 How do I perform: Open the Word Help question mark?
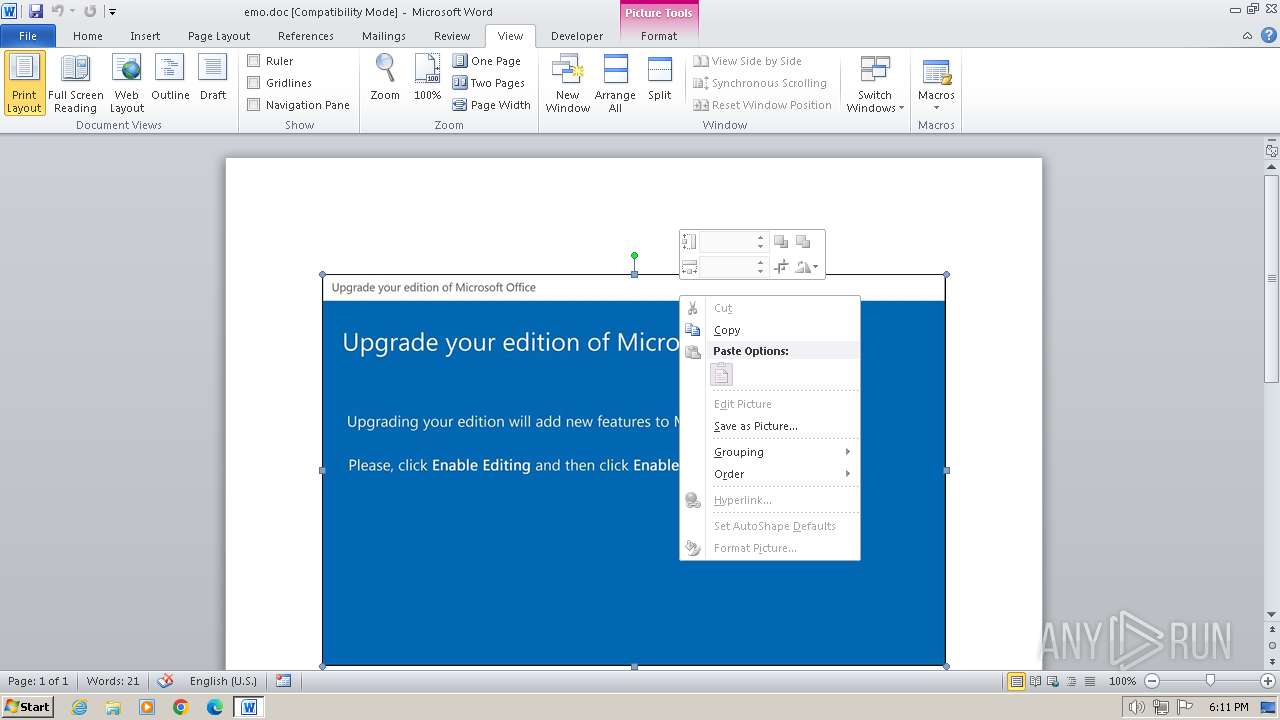(1267, 36)
